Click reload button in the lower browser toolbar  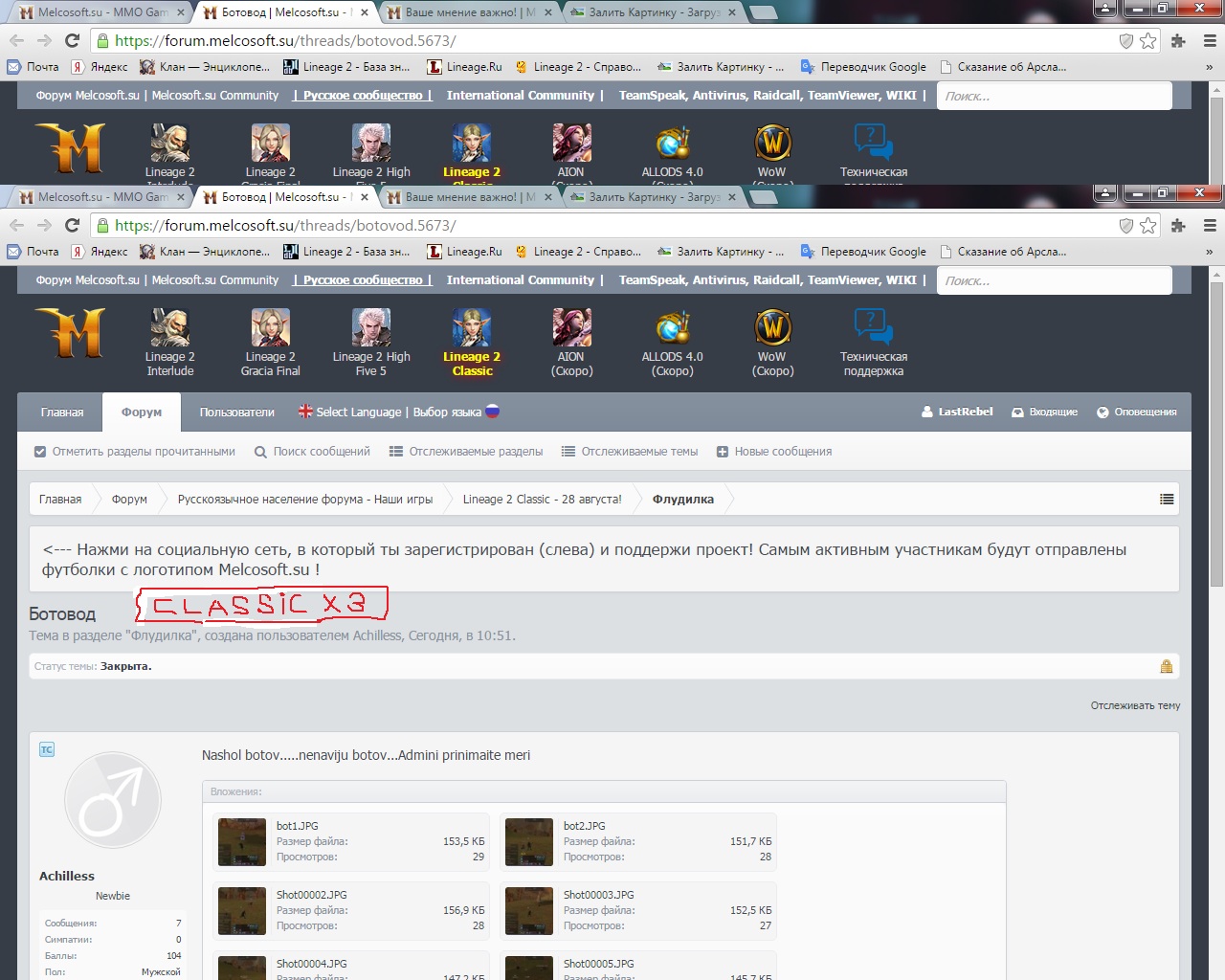(x=72, y=226)
